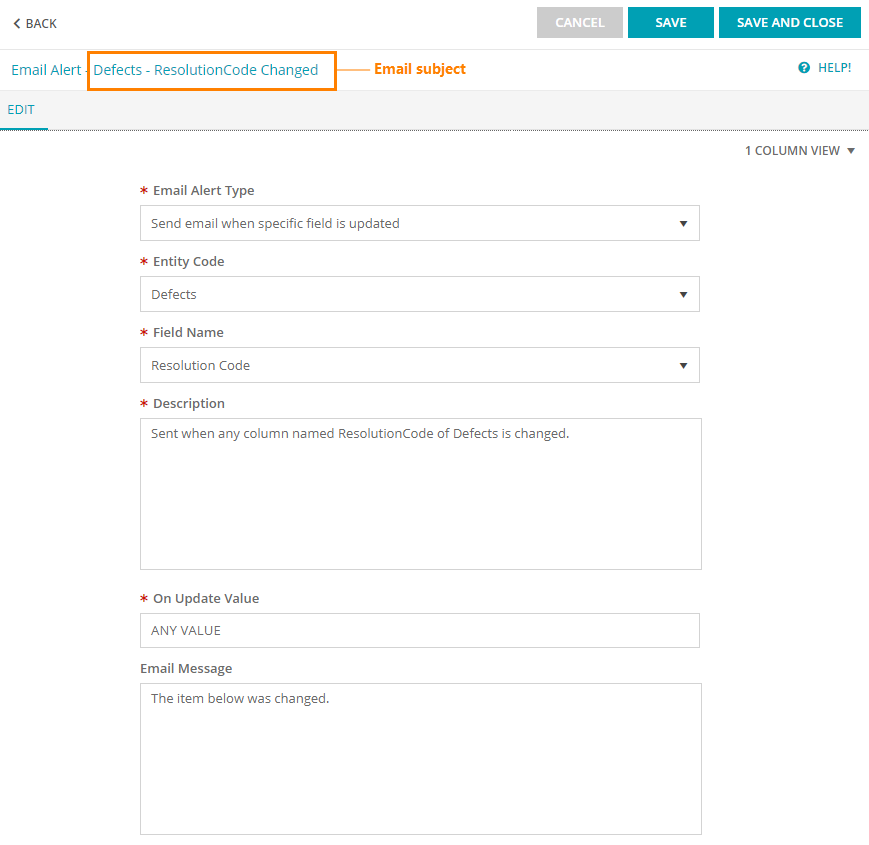Click the HELP! text link
This screenshot has width=869, height=845.
point(835,68)
